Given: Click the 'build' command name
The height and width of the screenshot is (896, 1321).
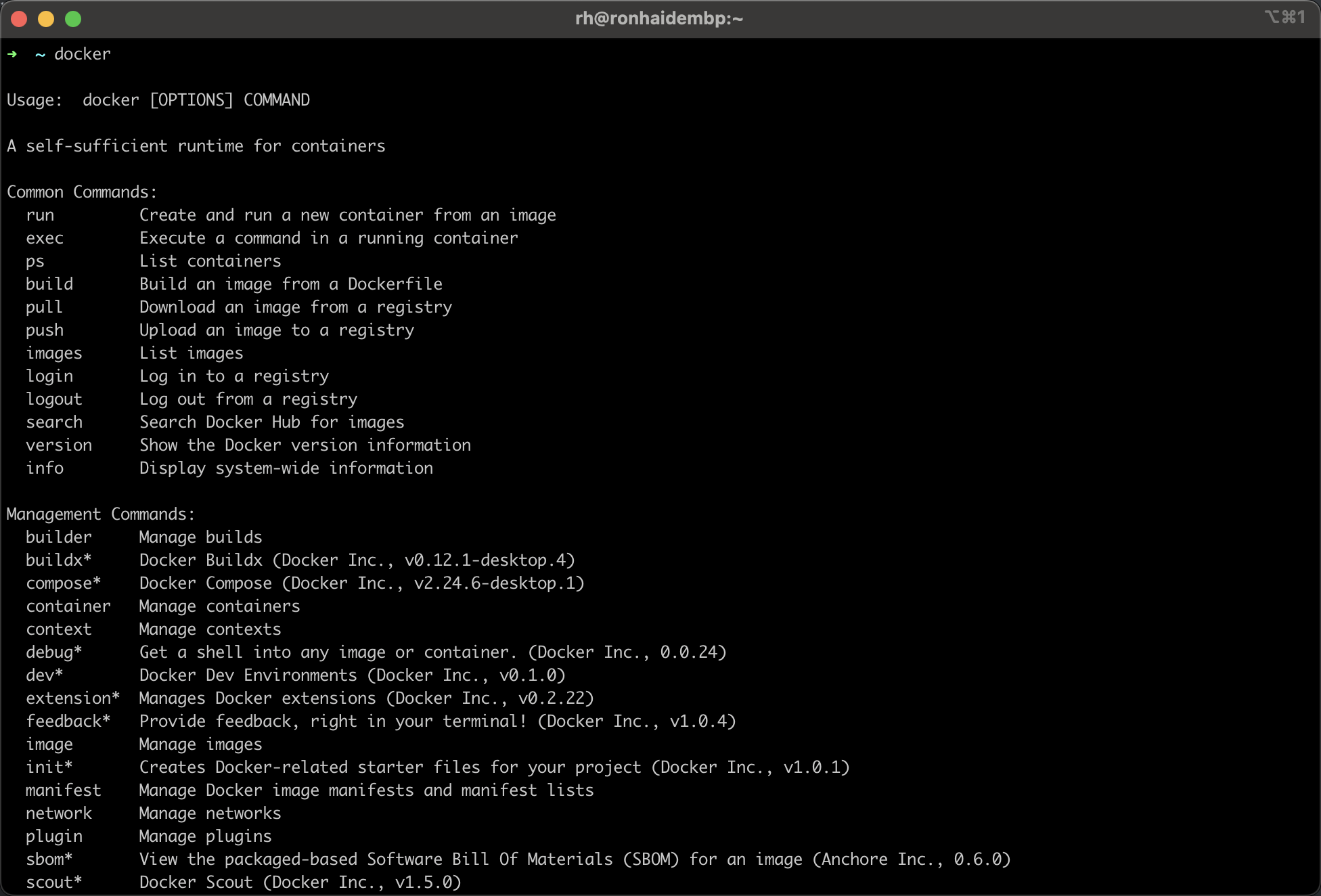Looking at the screenshot, I should [x=49, y=284].
